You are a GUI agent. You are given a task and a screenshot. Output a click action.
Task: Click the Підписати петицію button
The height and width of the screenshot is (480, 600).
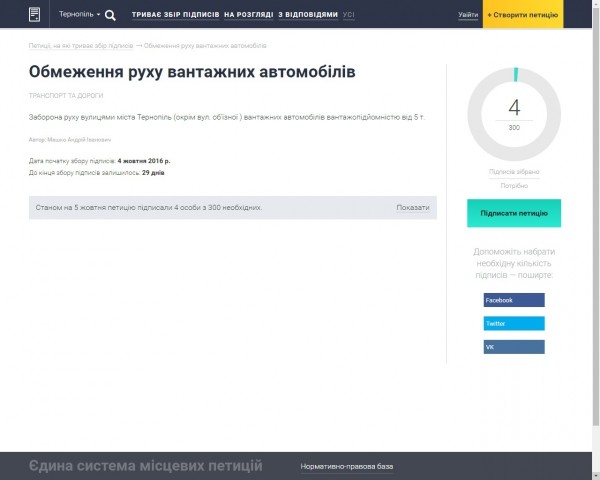(x=514, y=213)
